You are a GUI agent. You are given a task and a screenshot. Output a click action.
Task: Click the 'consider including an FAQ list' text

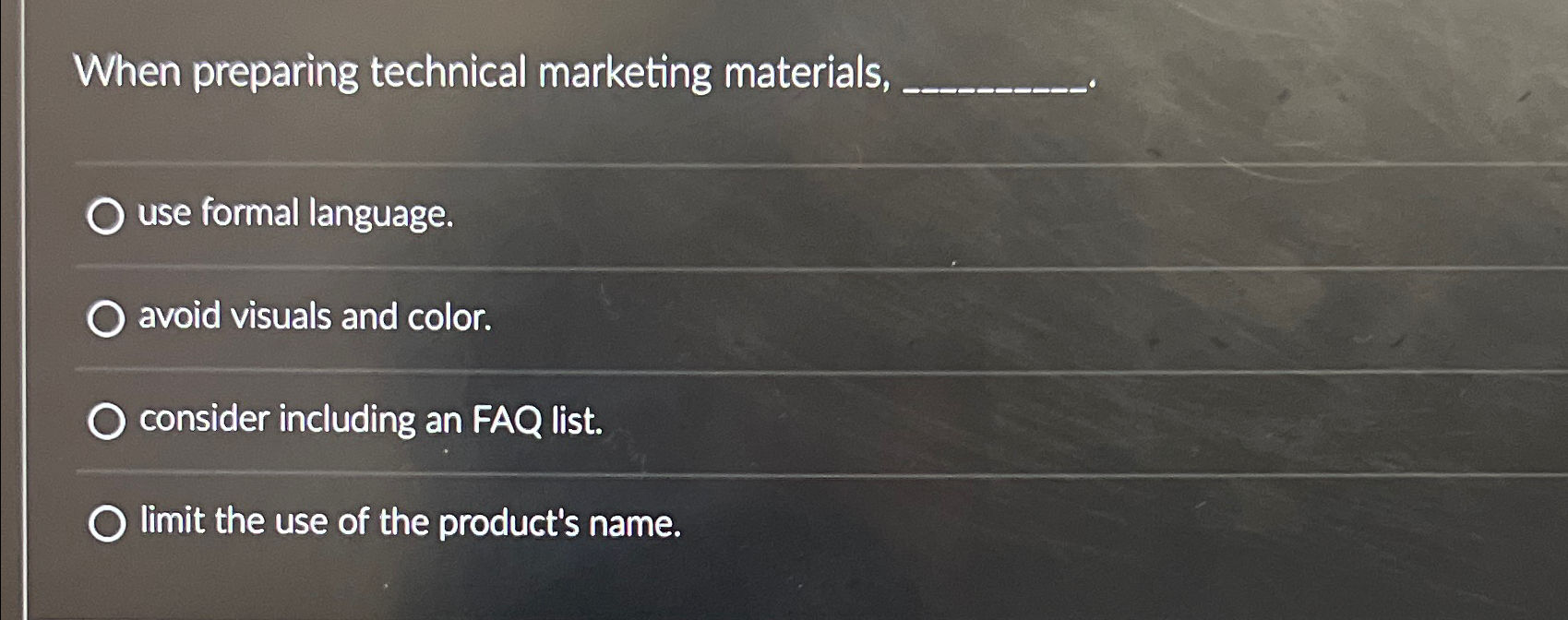coord(367,423)
